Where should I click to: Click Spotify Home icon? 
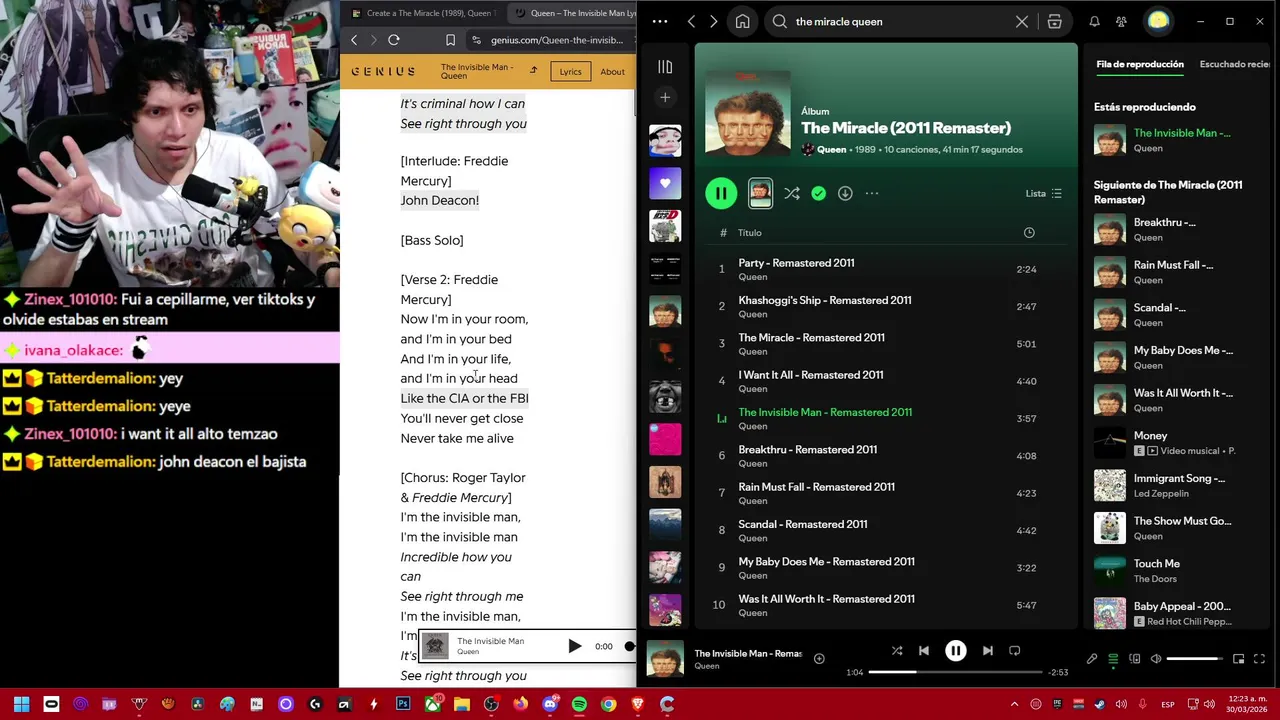click(742, 21)
